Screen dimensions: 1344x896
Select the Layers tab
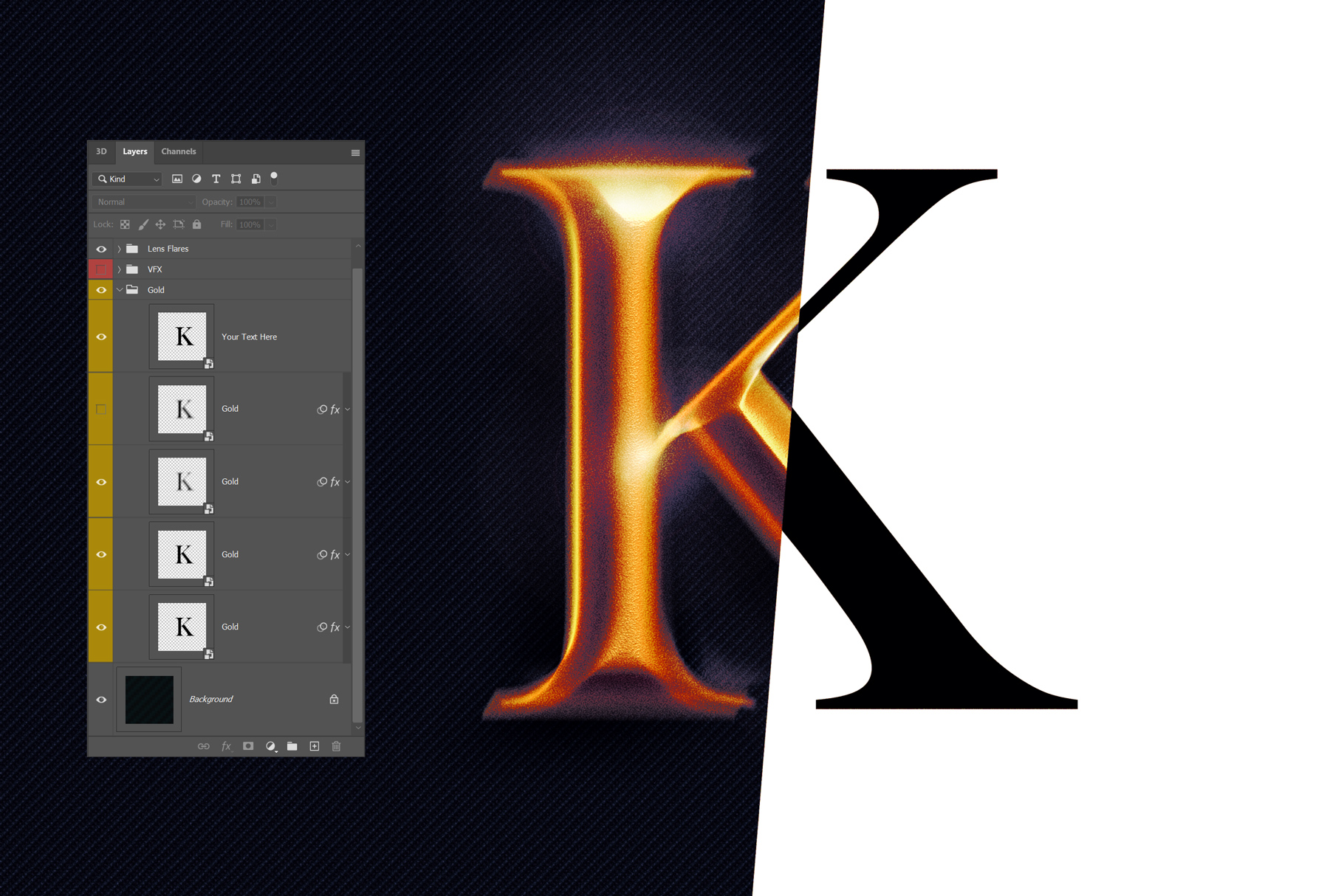tap(135, 152)
